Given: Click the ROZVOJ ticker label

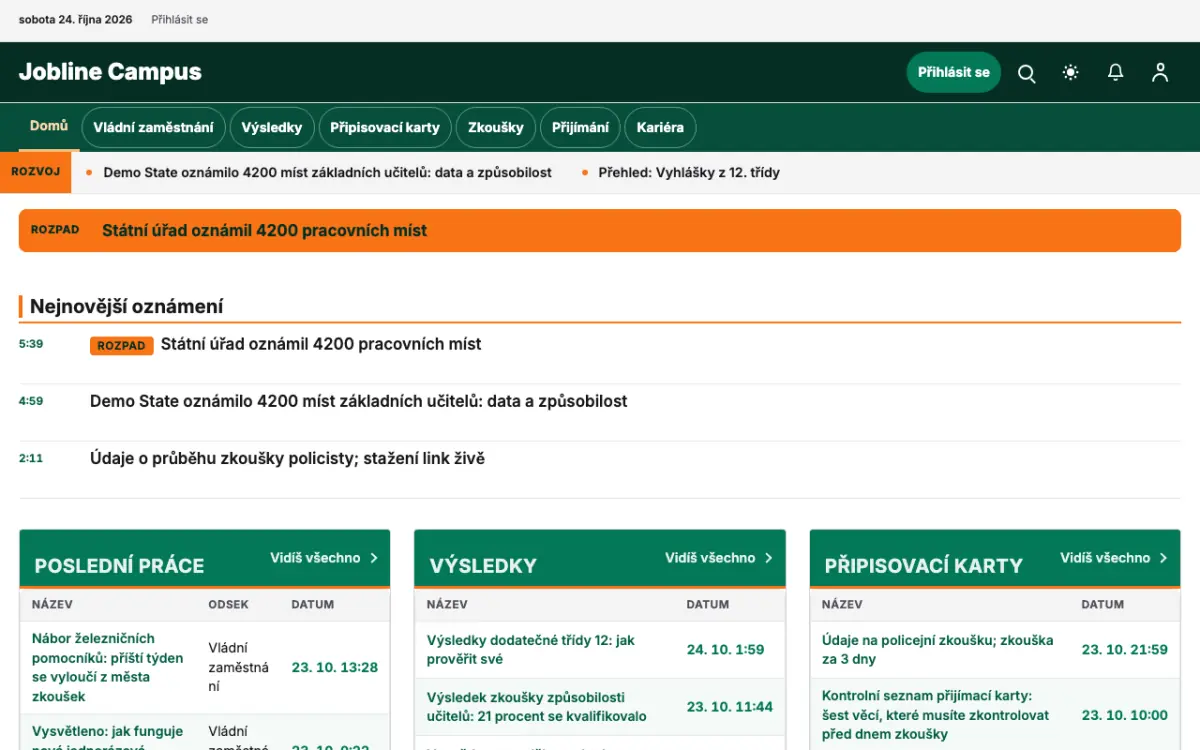Looking at the screenshot, I should (36, 172).
